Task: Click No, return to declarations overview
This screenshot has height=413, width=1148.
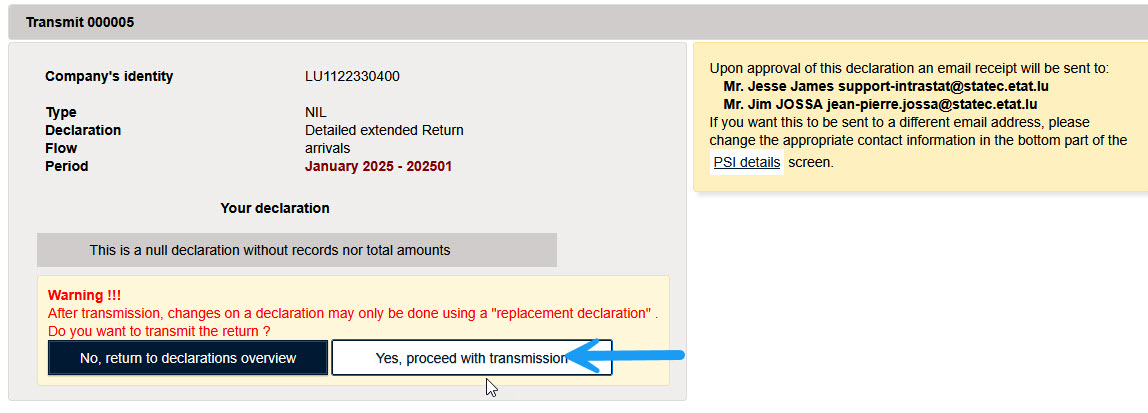Action: [188, 358]
